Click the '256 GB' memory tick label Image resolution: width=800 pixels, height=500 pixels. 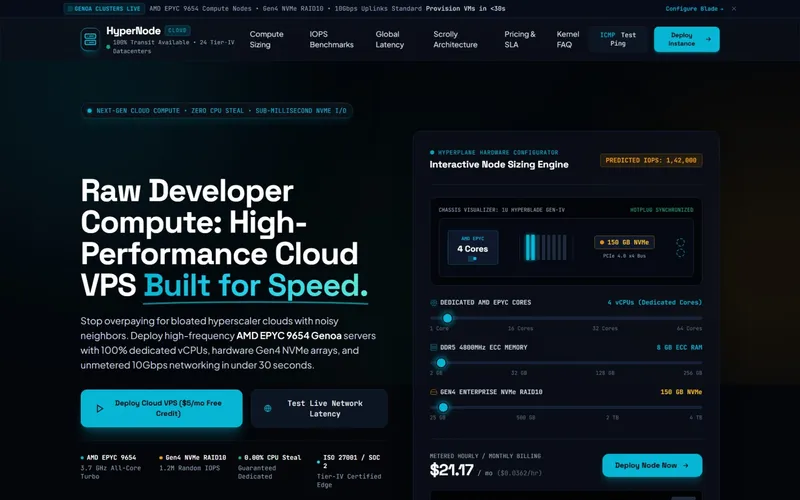[x=692, y=373]
